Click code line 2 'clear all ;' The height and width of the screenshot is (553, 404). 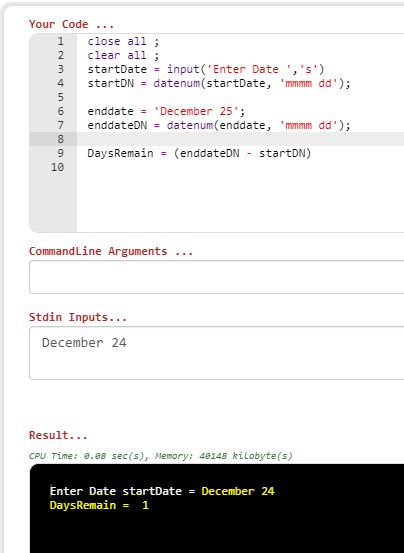pos(123,55)
